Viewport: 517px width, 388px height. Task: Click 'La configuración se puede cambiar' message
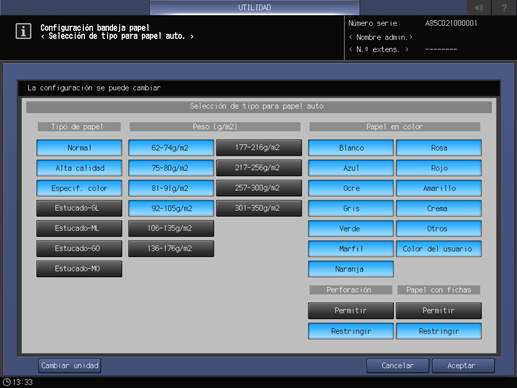coord(94,88)
